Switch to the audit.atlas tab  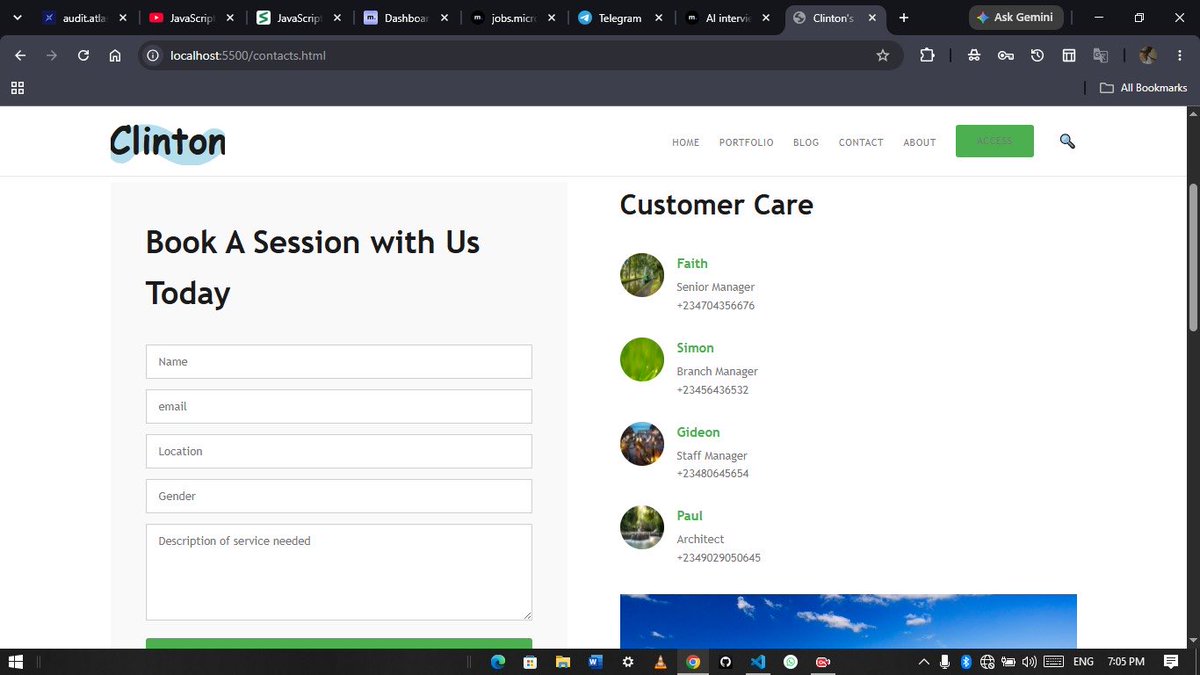pyautogui.click(x=84, y=18)
